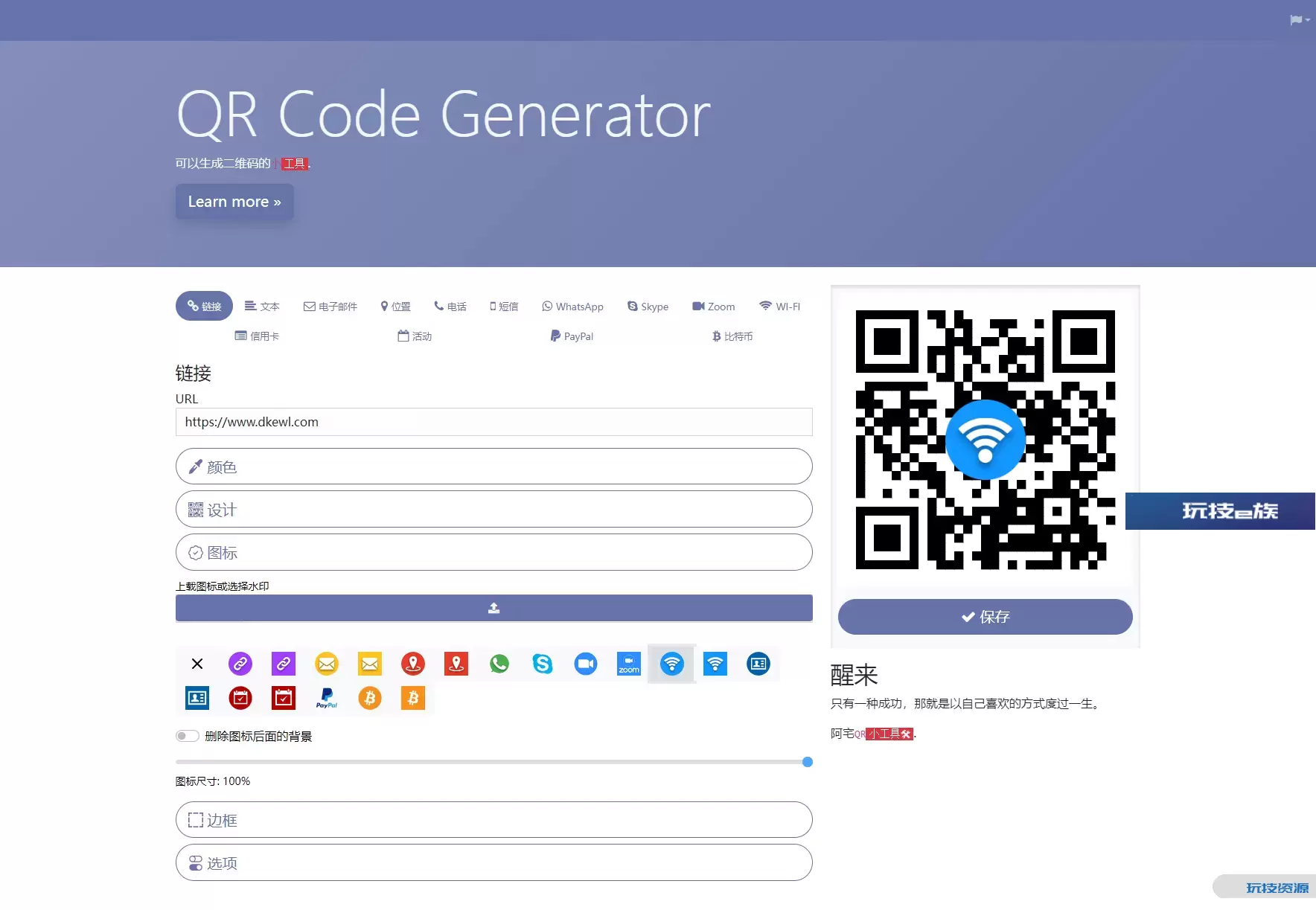Select the square orange Bitcoin icon
This screenshot has width=1316, height=910.
[x=413, y=698]
